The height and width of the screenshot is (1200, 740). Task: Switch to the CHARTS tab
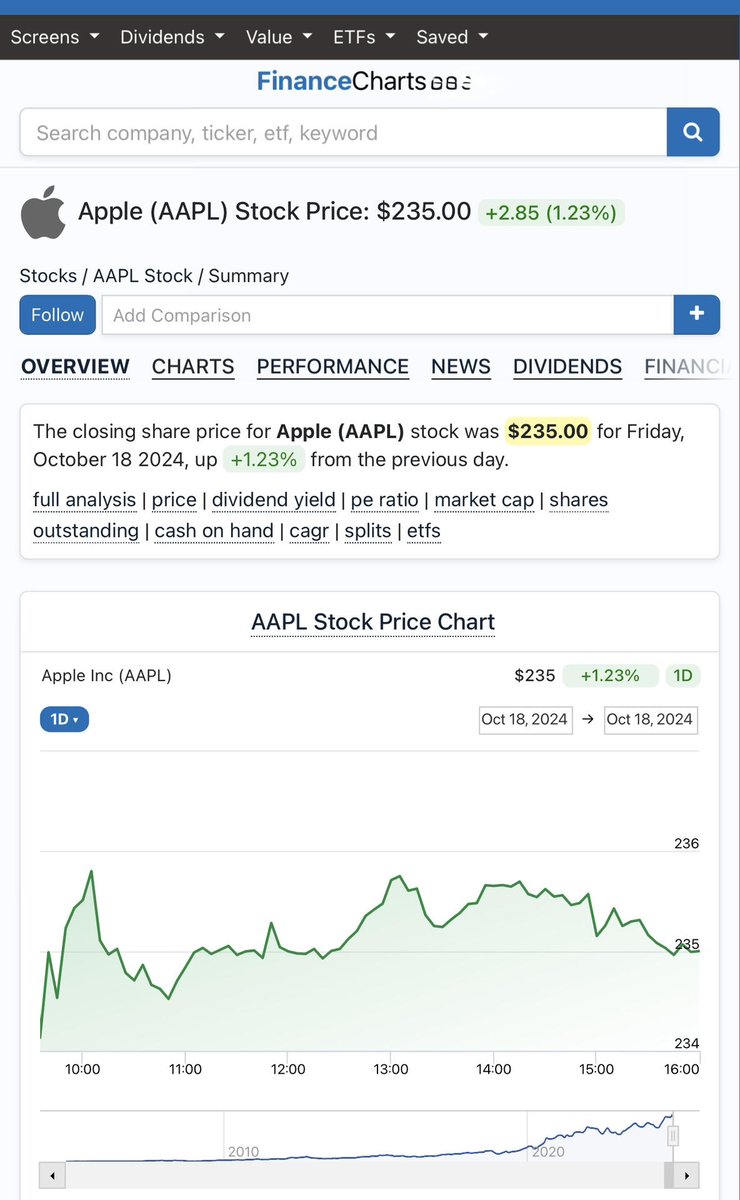pos(193,367)
